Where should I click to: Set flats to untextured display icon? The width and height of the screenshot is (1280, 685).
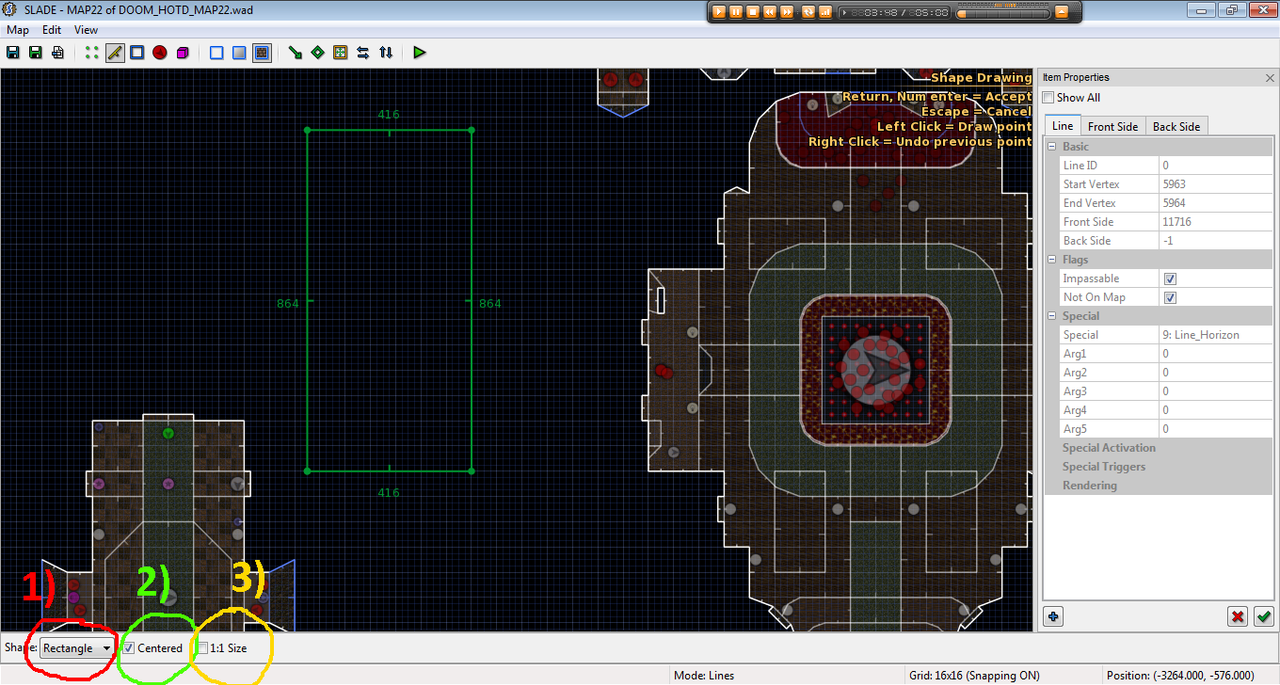click(239, 52)
